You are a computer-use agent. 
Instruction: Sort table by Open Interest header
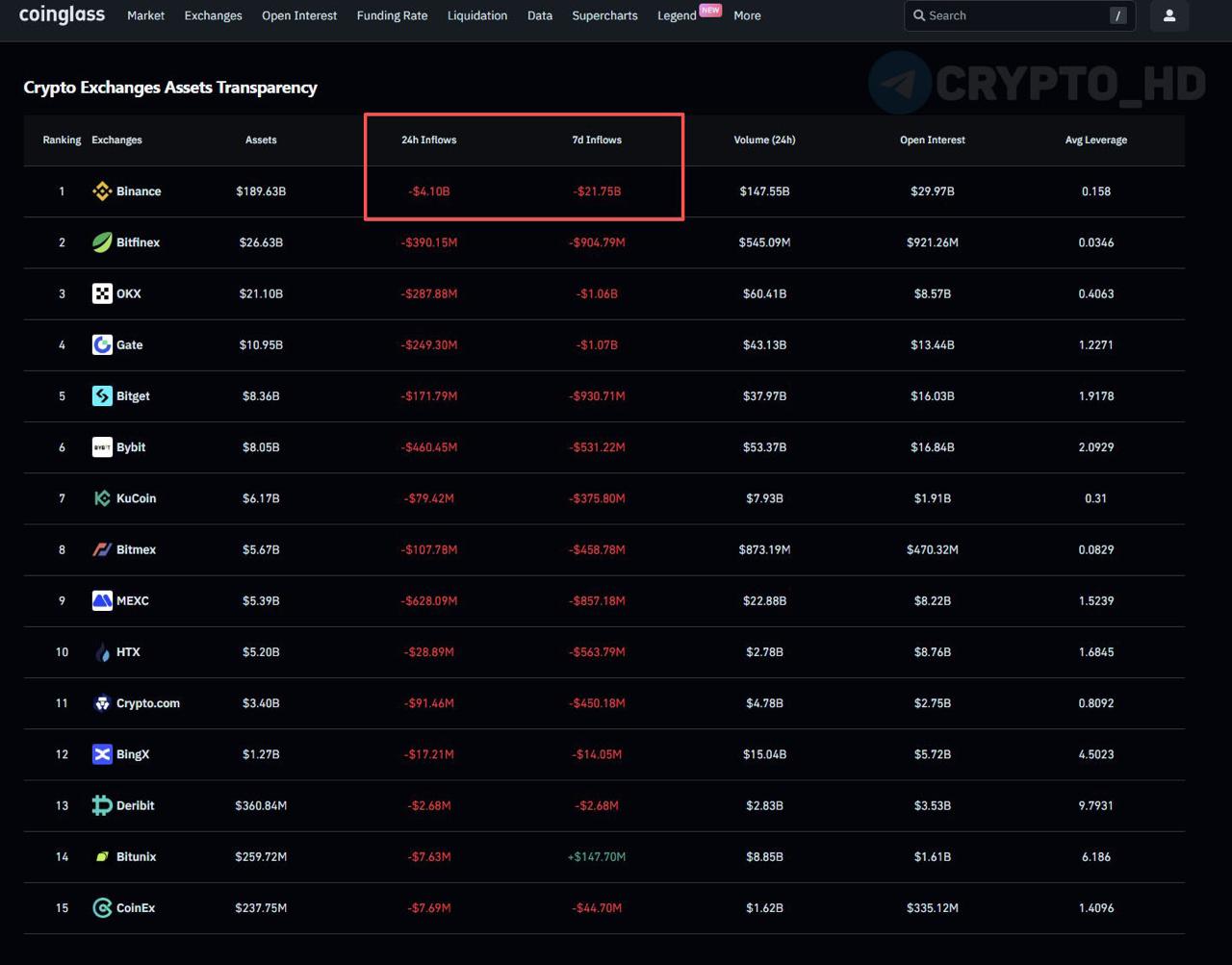coord(932,140)
